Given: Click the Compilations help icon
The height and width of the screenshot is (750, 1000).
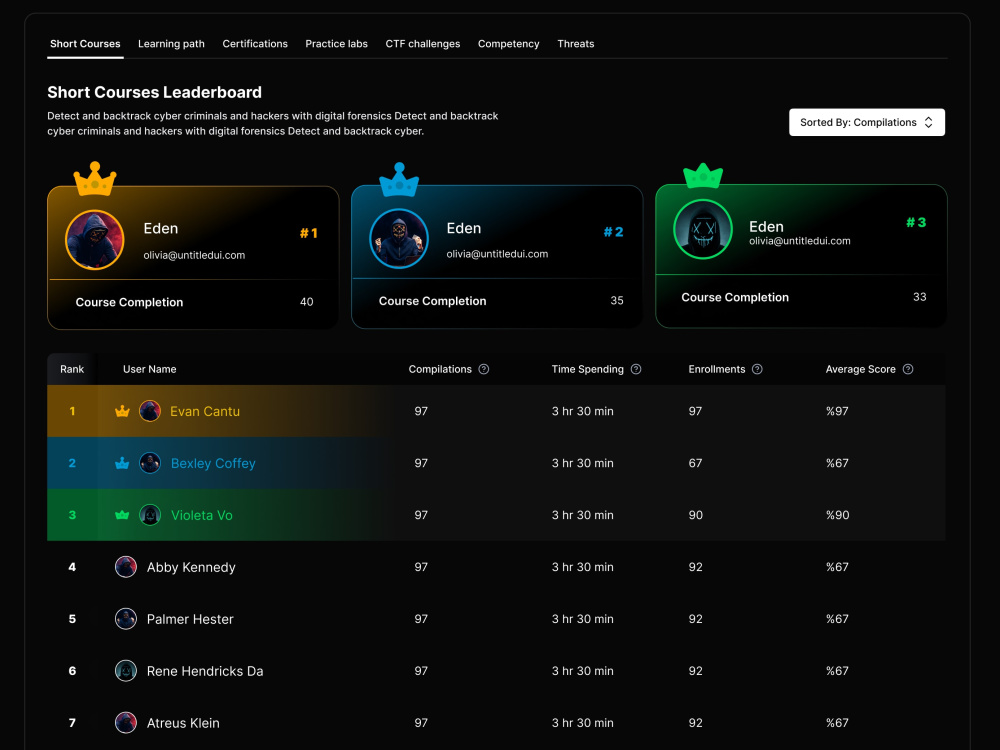Looking at the screenshot, I should 483,369.
